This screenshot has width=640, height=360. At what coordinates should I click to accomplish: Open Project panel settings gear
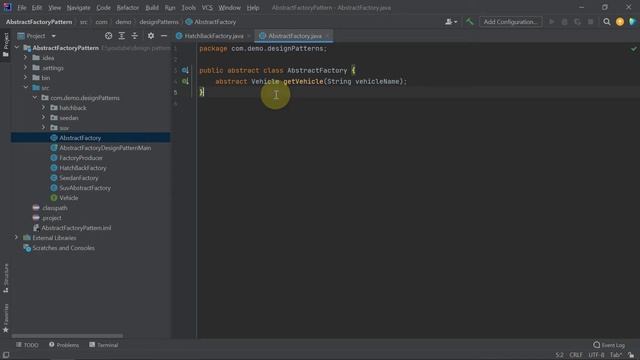point(151,36)
